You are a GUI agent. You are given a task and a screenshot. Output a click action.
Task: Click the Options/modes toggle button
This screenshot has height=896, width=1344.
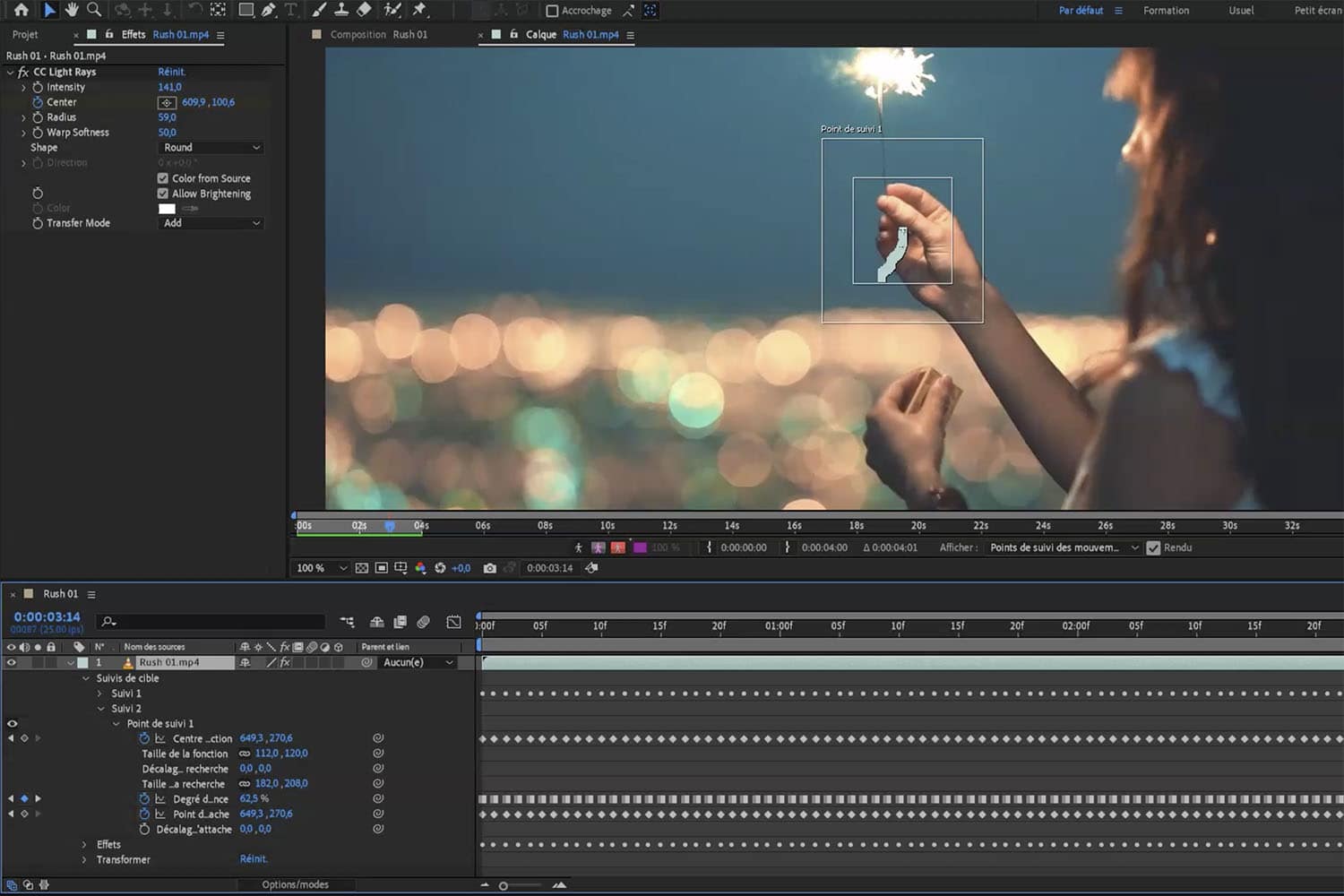pyautogui.click(x=296, y=885)
